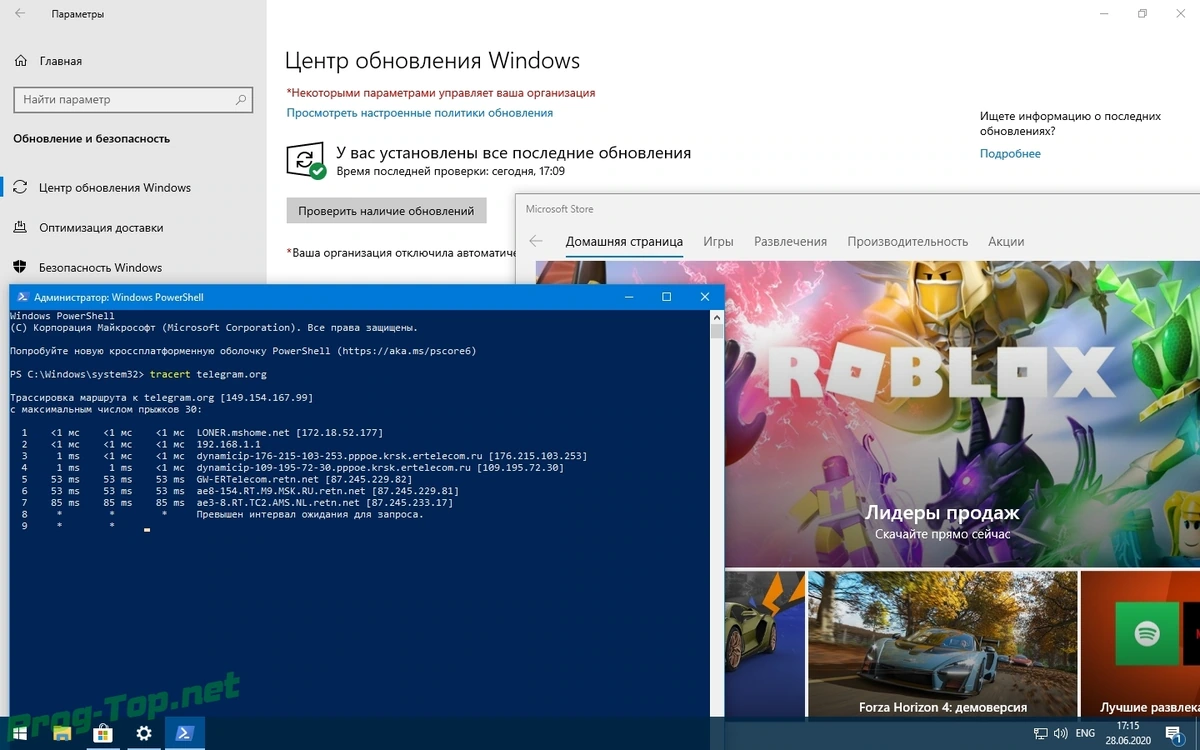
Task: Switch to the Игры tab in Microsoft Store
Action: (x=718, y=242)
